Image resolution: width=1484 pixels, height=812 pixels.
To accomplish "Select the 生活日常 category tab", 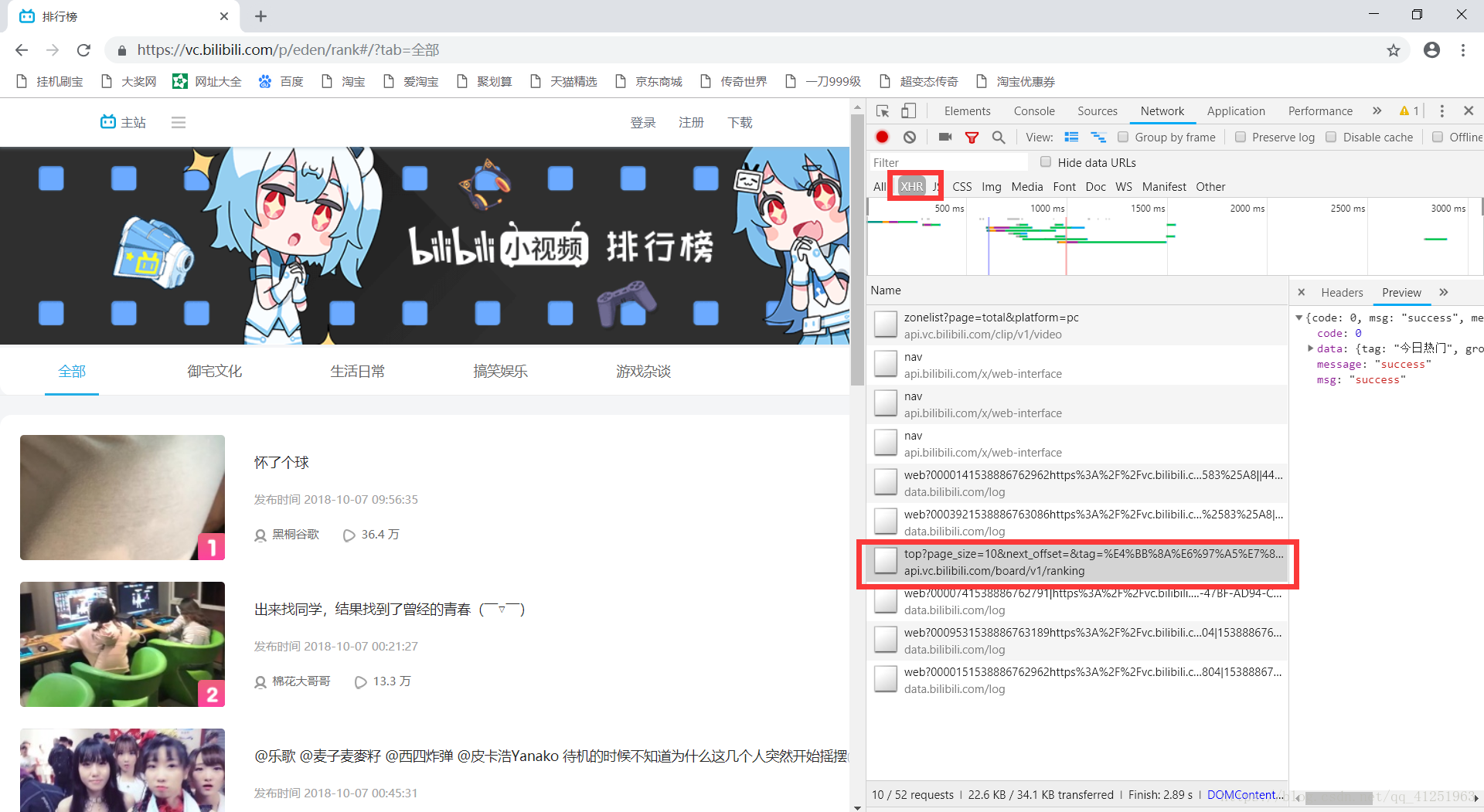I will coord(357,372).
